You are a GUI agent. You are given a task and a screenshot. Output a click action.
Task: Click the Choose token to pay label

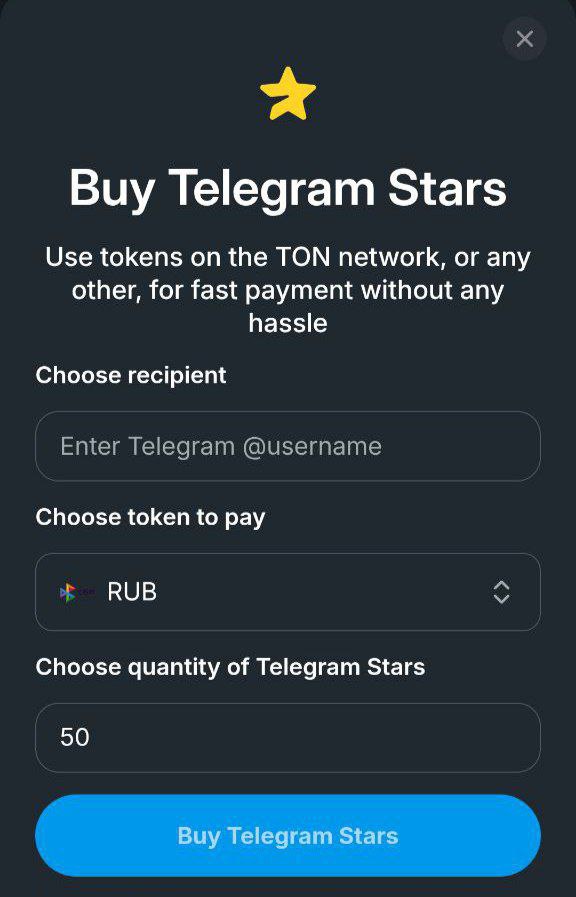point(150,518)
